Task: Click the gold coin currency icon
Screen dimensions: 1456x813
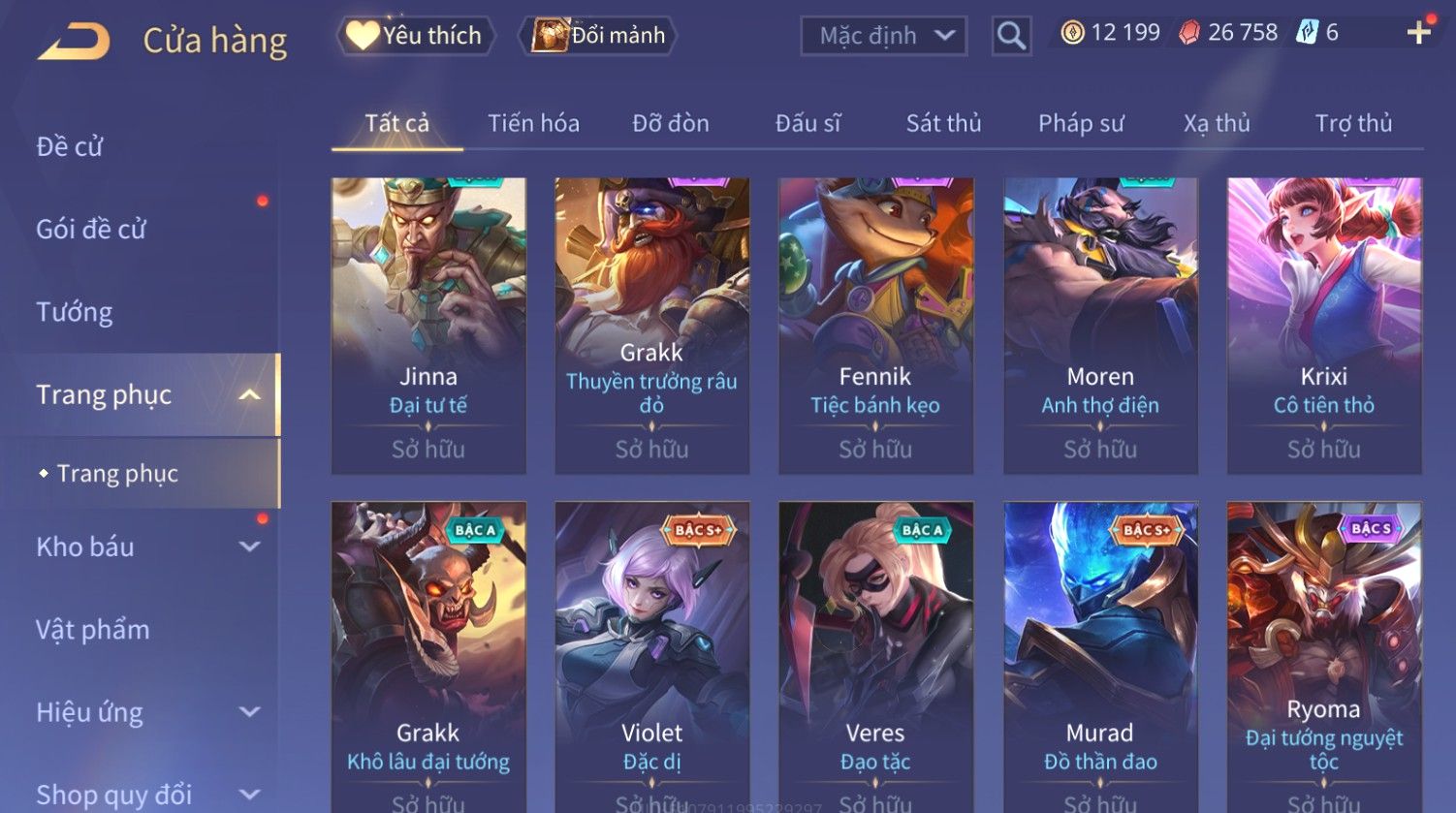Action: point(1072,33)
